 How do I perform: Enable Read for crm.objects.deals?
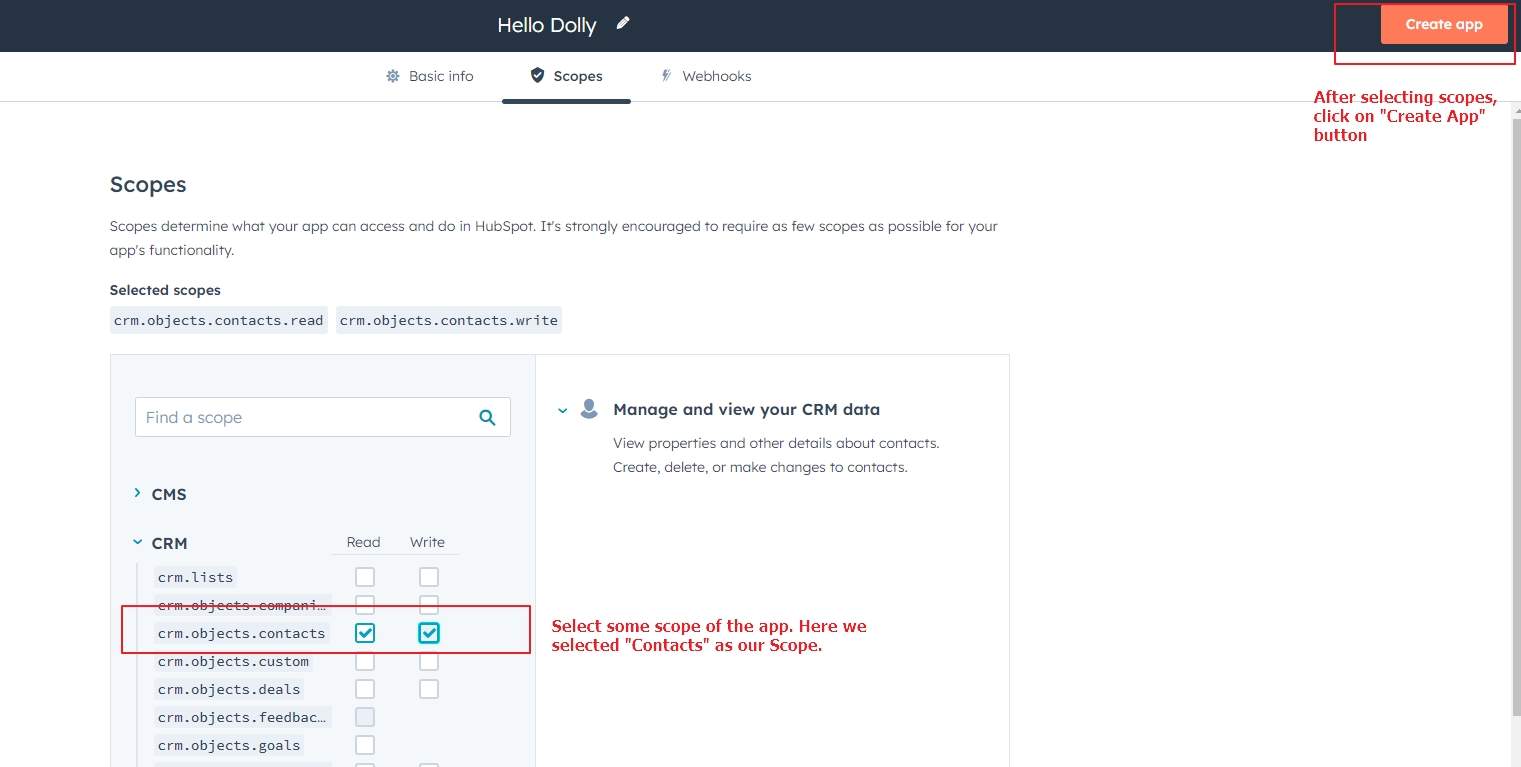(x=365, y=689)
